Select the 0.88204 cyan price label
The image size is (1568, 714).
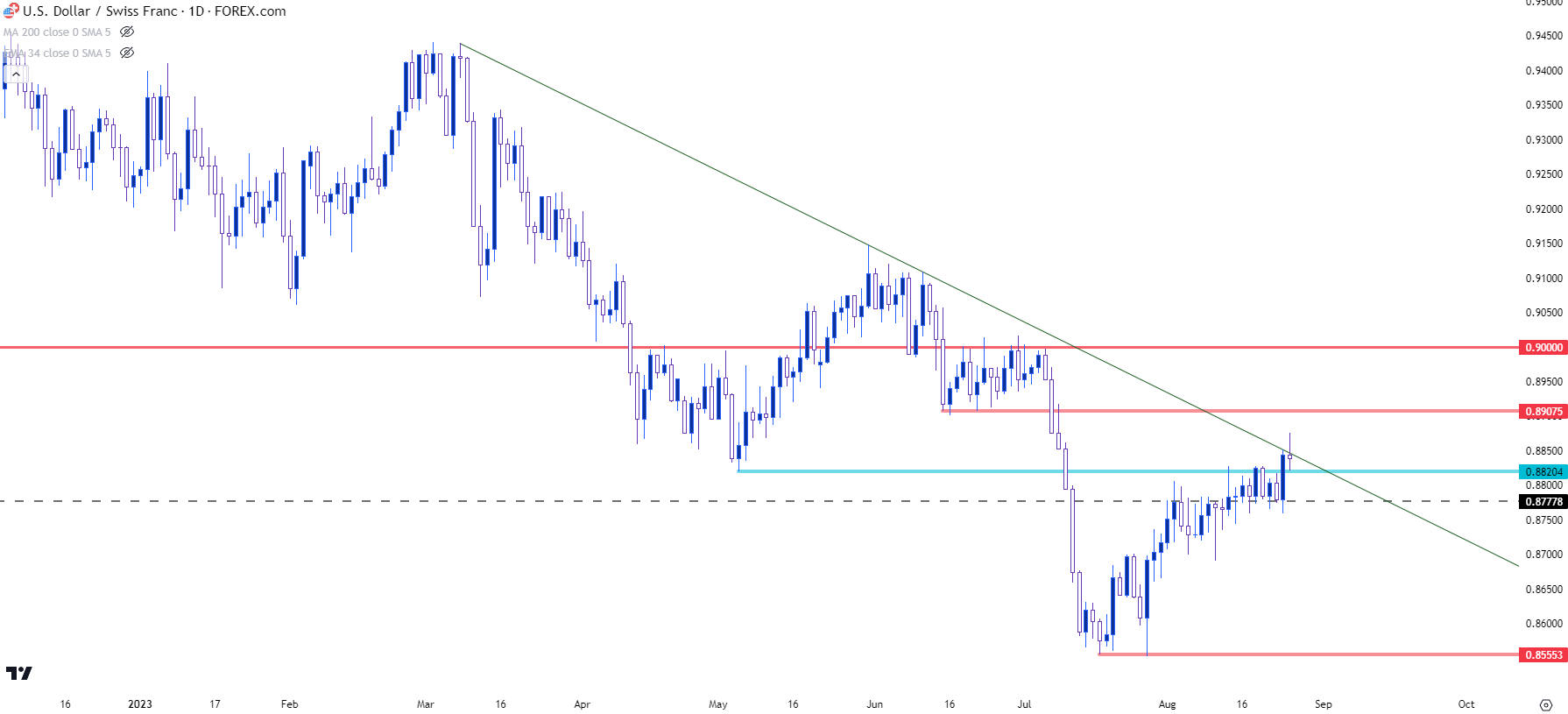pyautogui.click(x=1543, y=471)
